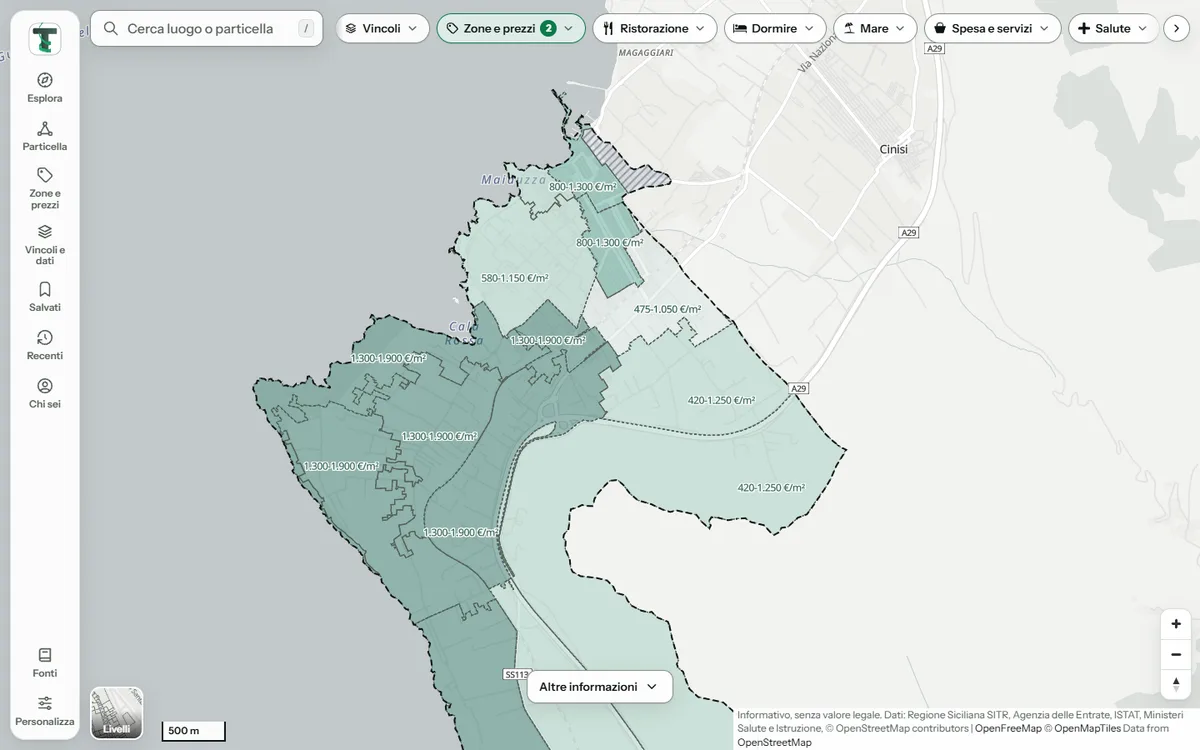Expand the Ristorazione dropdown
This screenshot has width=1200, height=750.
655,29
